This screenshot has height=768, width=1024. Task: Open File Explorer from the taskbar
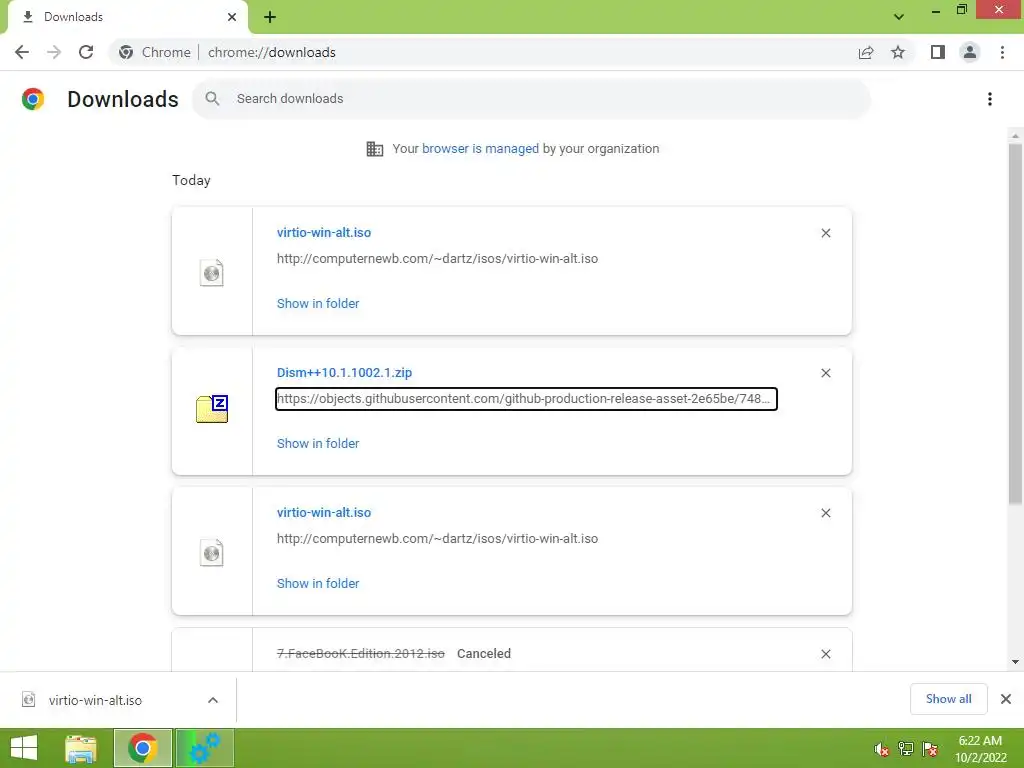pyautogui.click(x=81, y=748)
